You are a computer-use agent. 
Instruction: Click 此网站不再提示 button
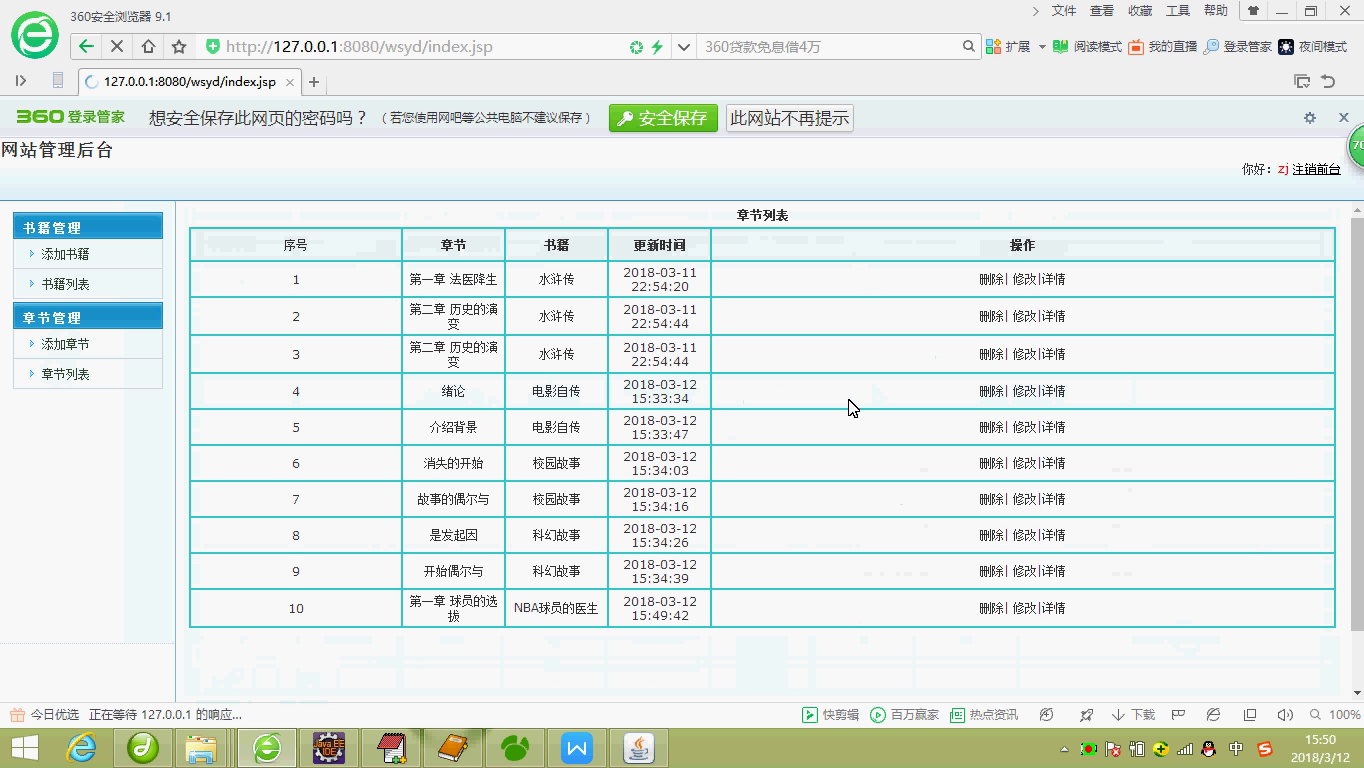(x=790, y=118)
